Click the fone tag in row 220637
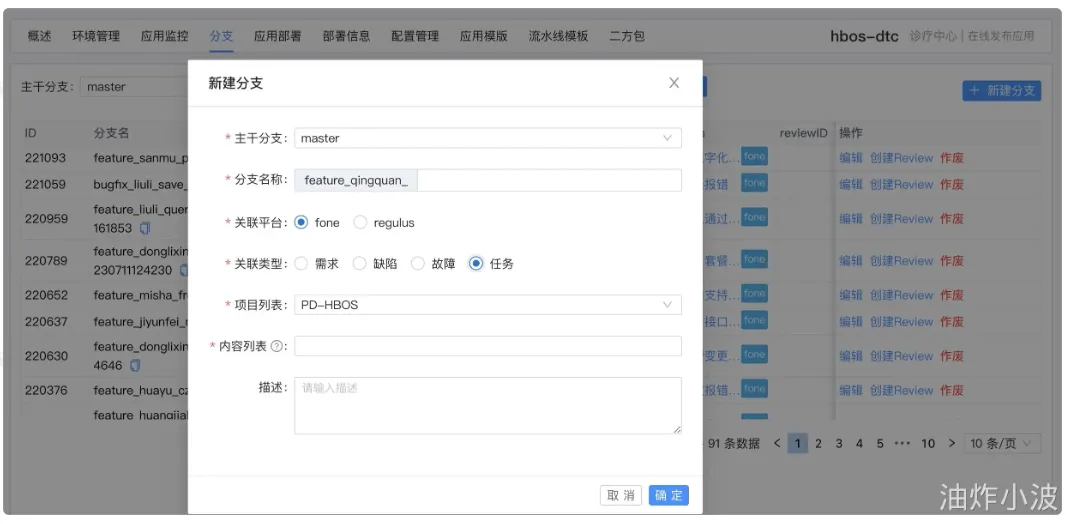1066x524 pixels. point(754,320)
